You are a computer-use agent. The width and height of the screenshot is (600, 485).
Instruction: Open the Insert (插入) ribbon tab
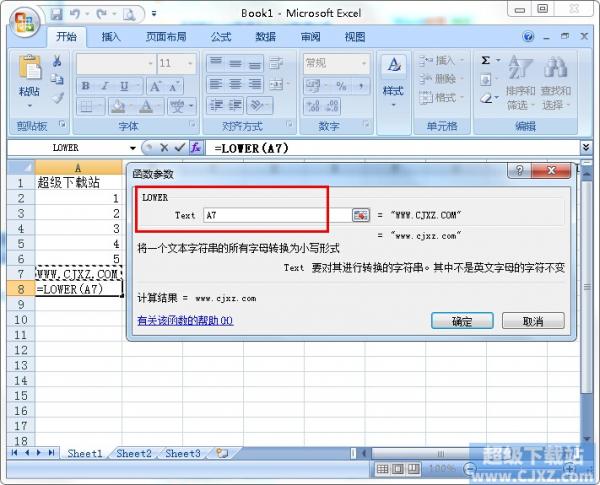point(111,37)
